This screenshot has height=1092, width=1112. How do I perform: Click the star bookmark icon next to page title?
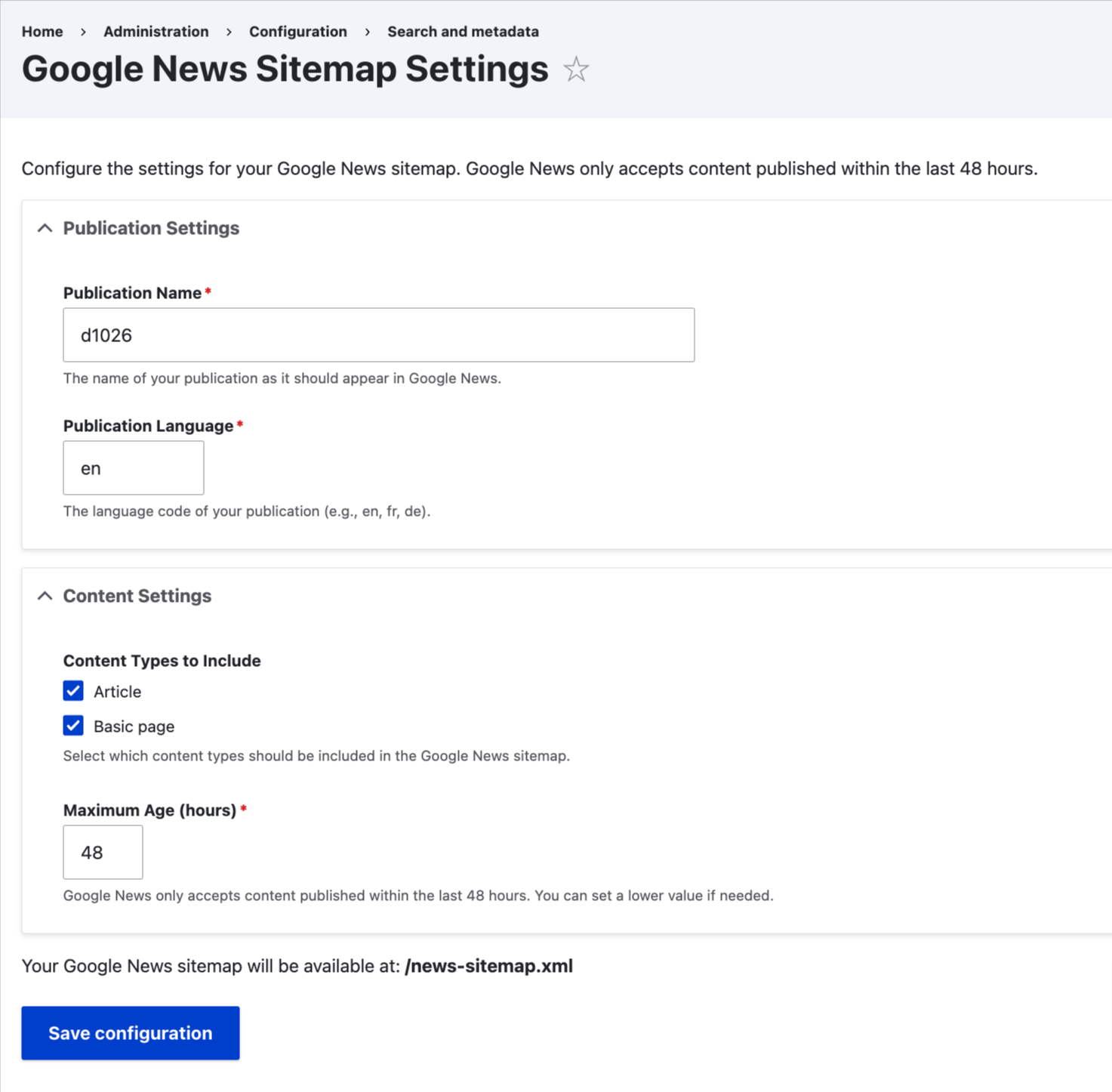(x=576, y=69)
